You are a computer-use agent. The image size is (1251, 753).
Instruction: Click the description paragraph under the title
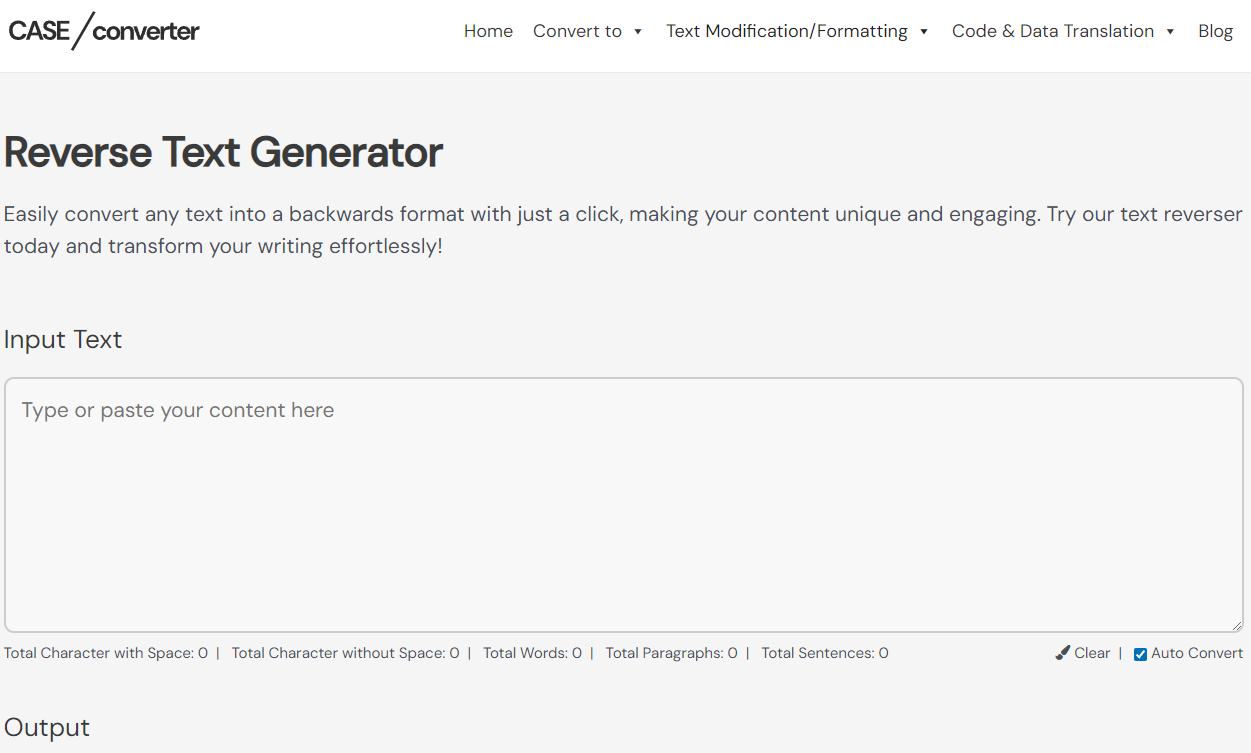coord(623,230)
